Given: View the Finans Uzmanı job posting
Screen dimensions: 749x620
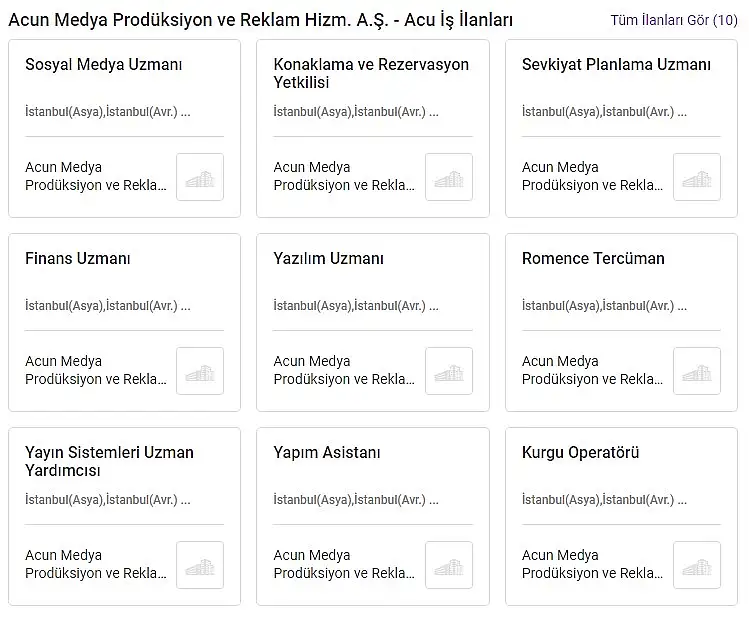Looking at the screenshot, I should click(78, 258).
